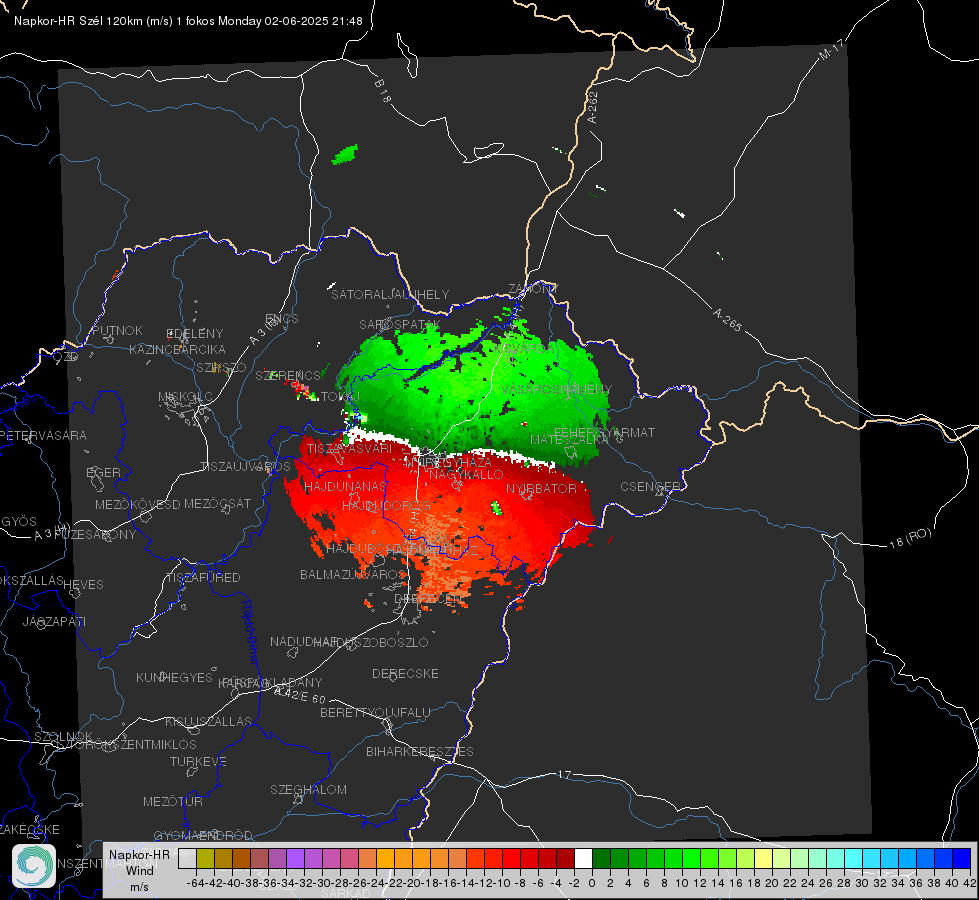
Task: Click the TISZAUJVAROS label
Action: pos(245,467)
